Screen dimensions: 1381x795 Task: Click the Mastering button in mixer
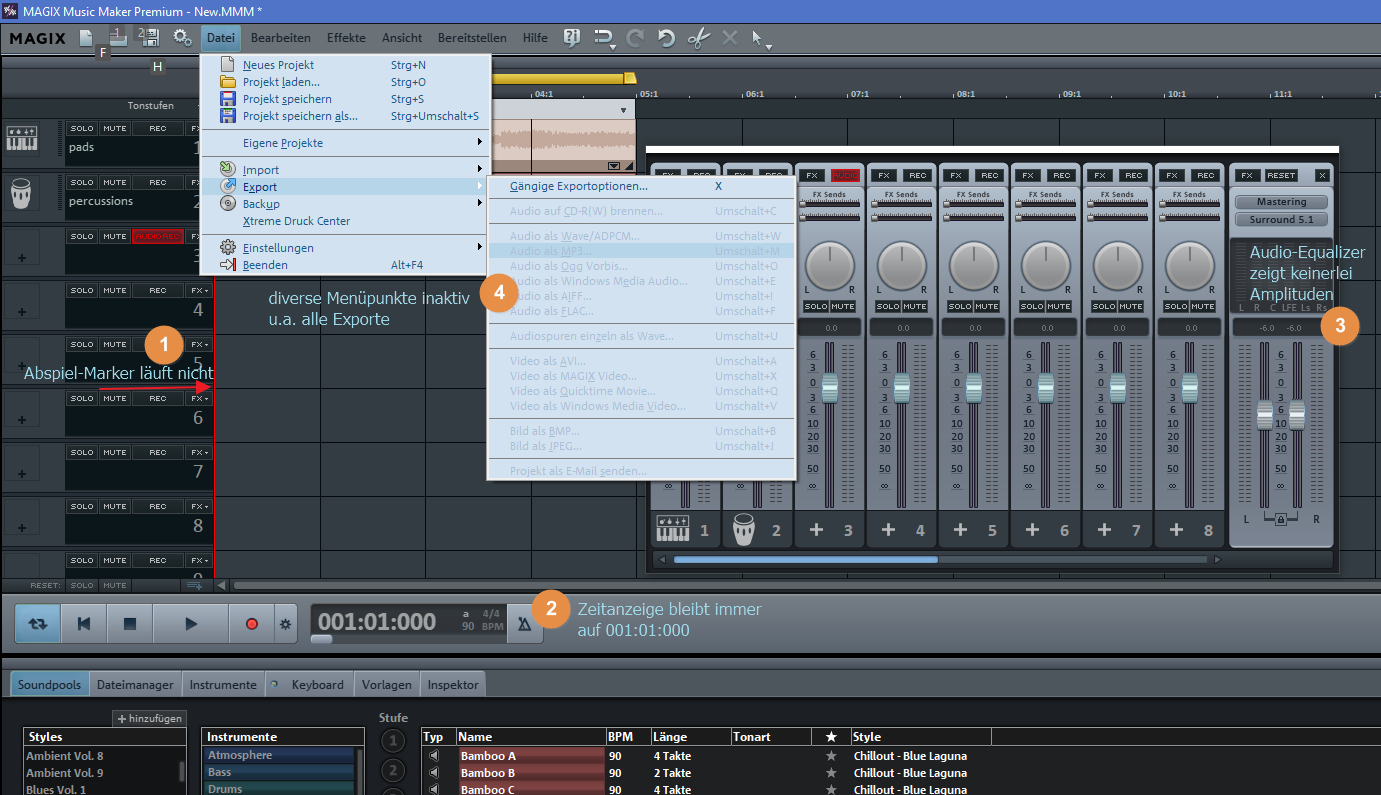click(x=1281, y=202)
